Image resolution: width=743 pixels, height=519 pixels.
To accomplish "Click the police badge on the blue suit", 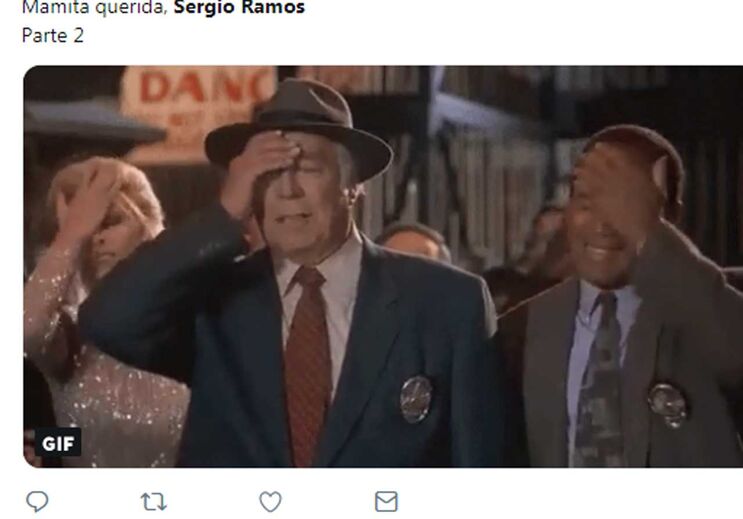I will pos(416,399).
